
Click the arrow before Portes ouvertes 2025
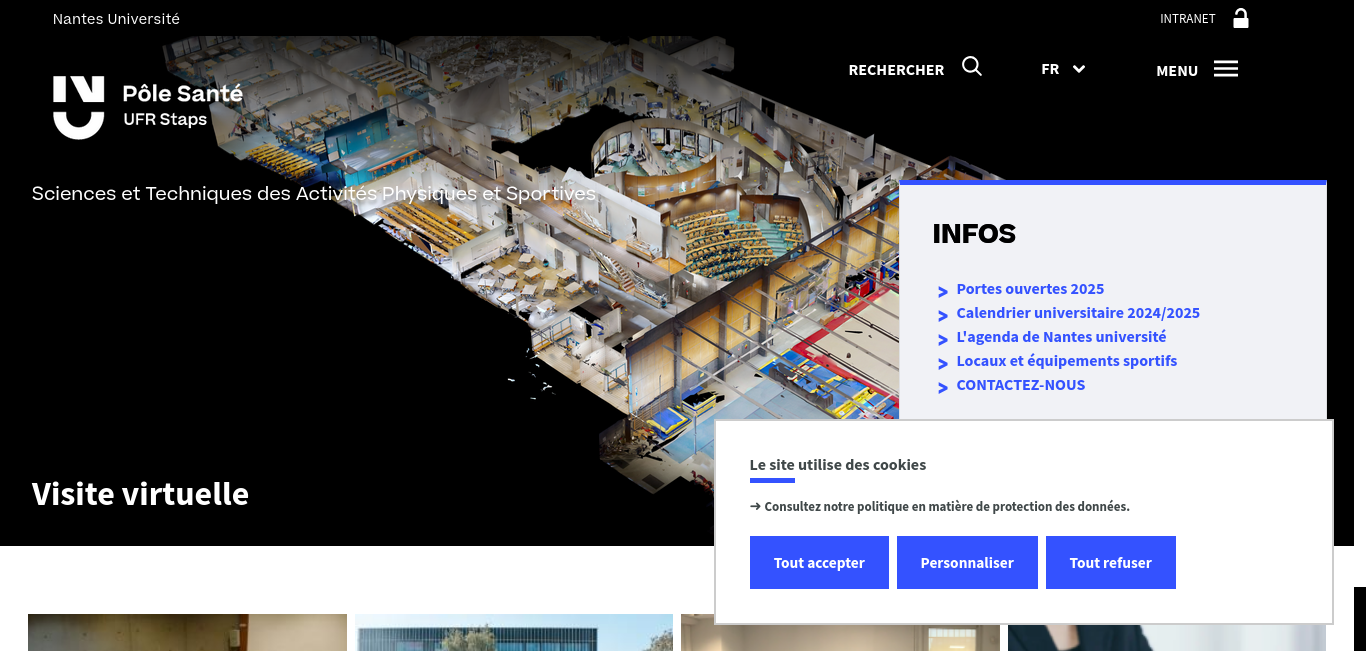coord(943,292)
